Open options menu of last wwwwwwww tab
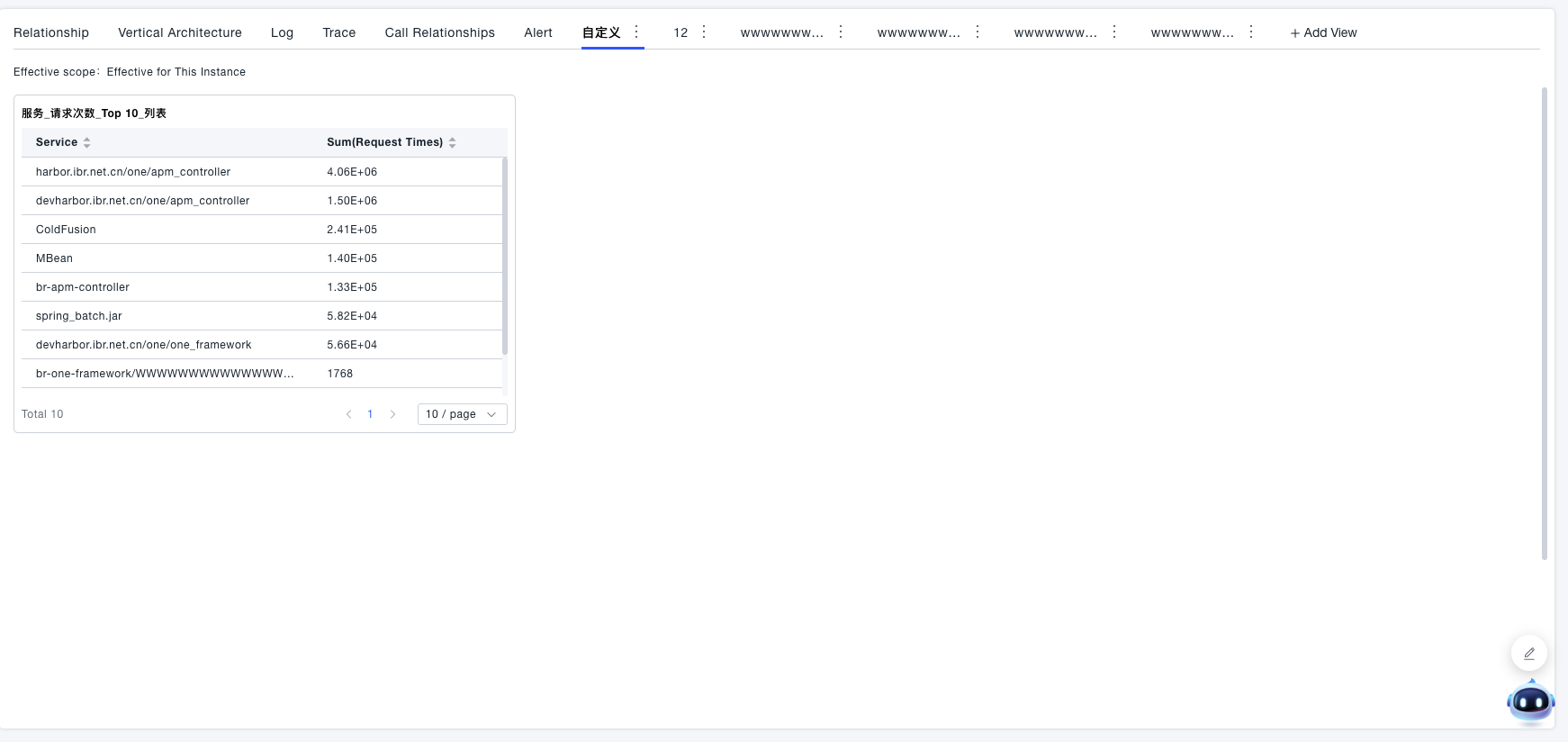 [1250, 32]
